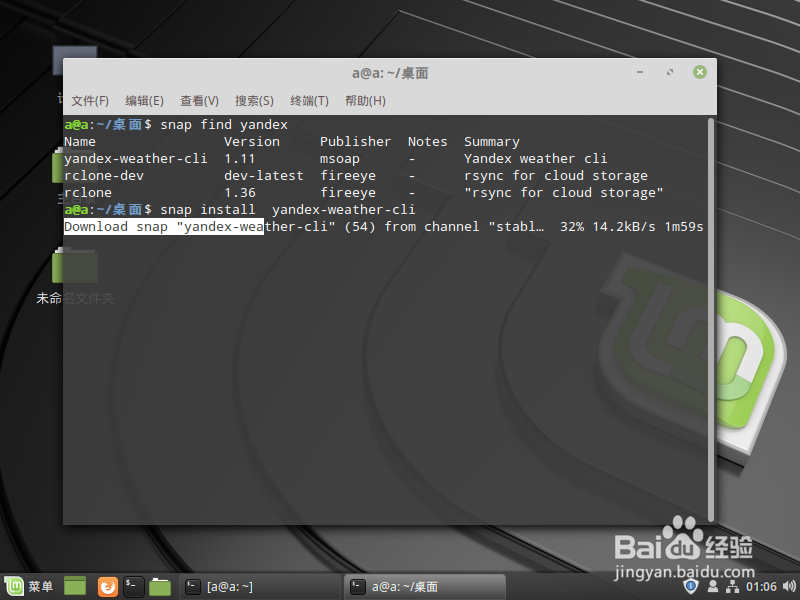The width and height of the screenshot is (800, 600).
Task: Minimize the terminal window
Action: (640, 72)
